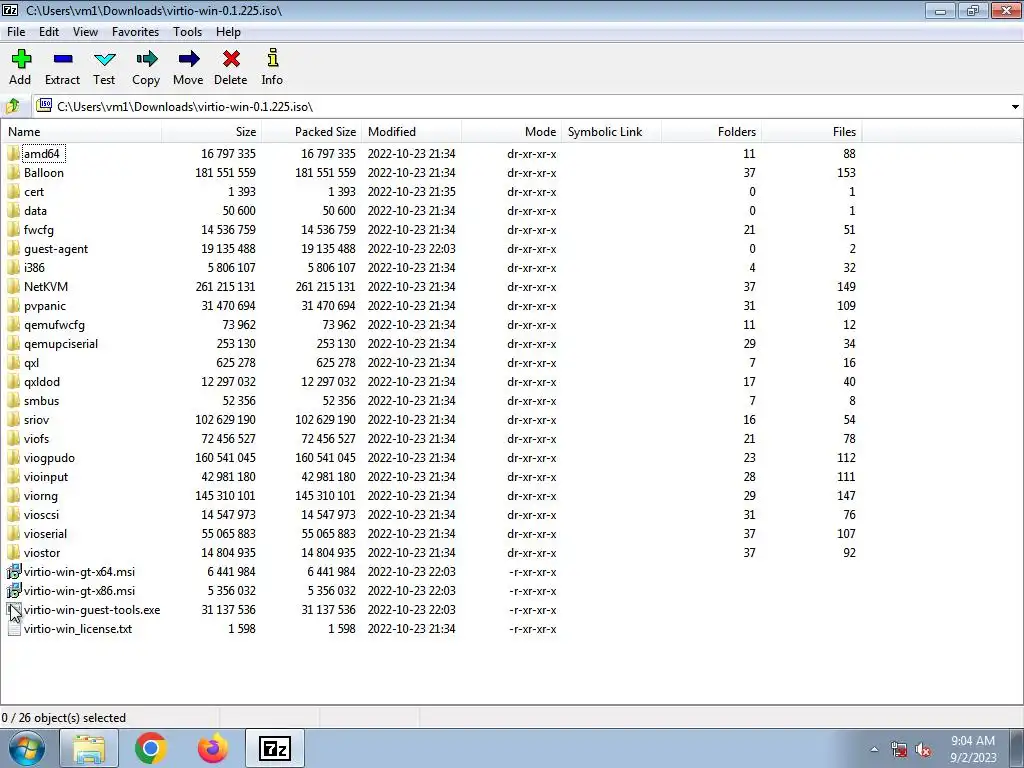Select the amd64 folder icon
Image resolution: width=1024 pixels, height=768 pixels.
click(13, 154)
